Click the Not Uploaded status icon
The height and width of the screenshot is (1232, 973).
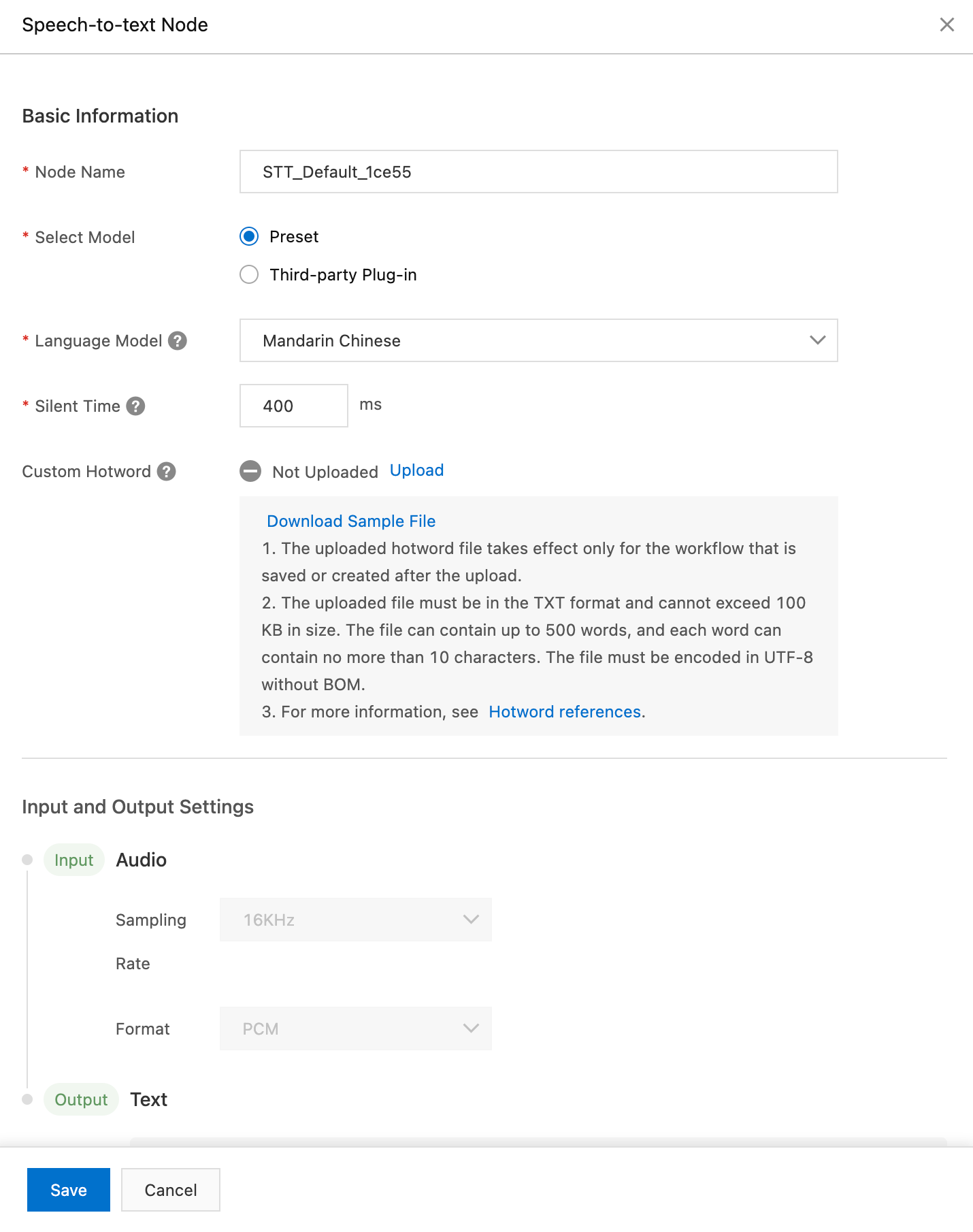point(250,471)
